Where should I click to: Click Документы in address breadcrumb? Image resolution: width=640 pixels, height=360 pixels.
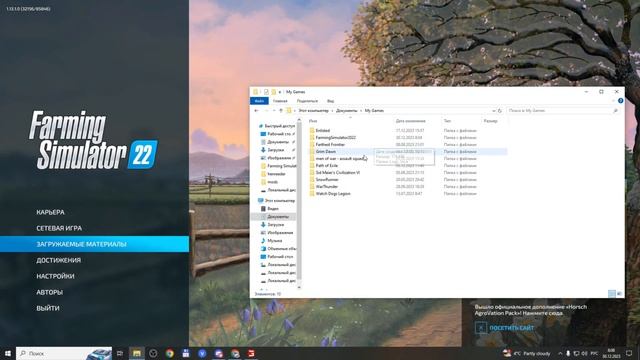[x=347, y=111]
